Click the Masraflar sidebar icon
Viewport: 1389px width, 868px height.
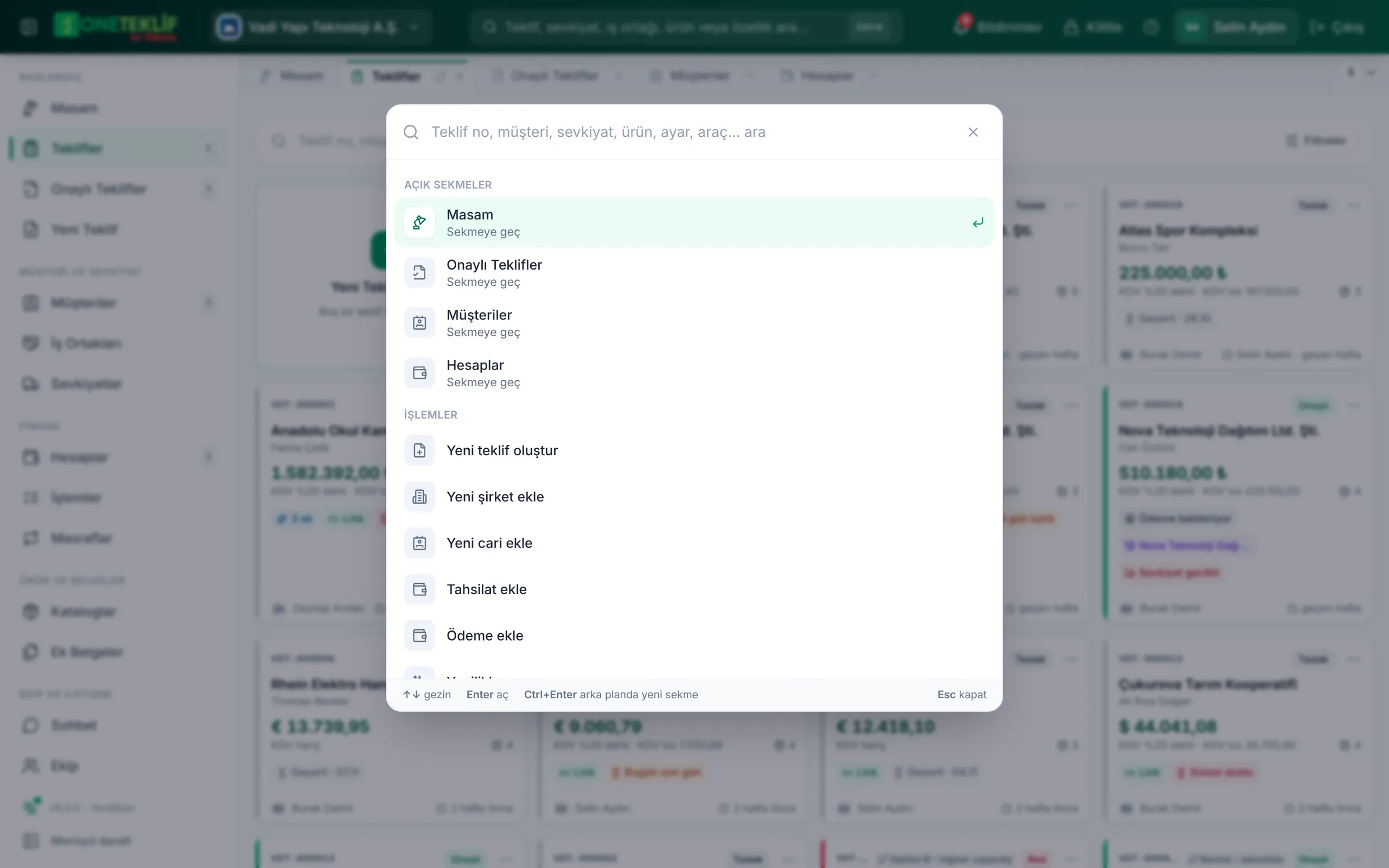[x=30, y=538]
